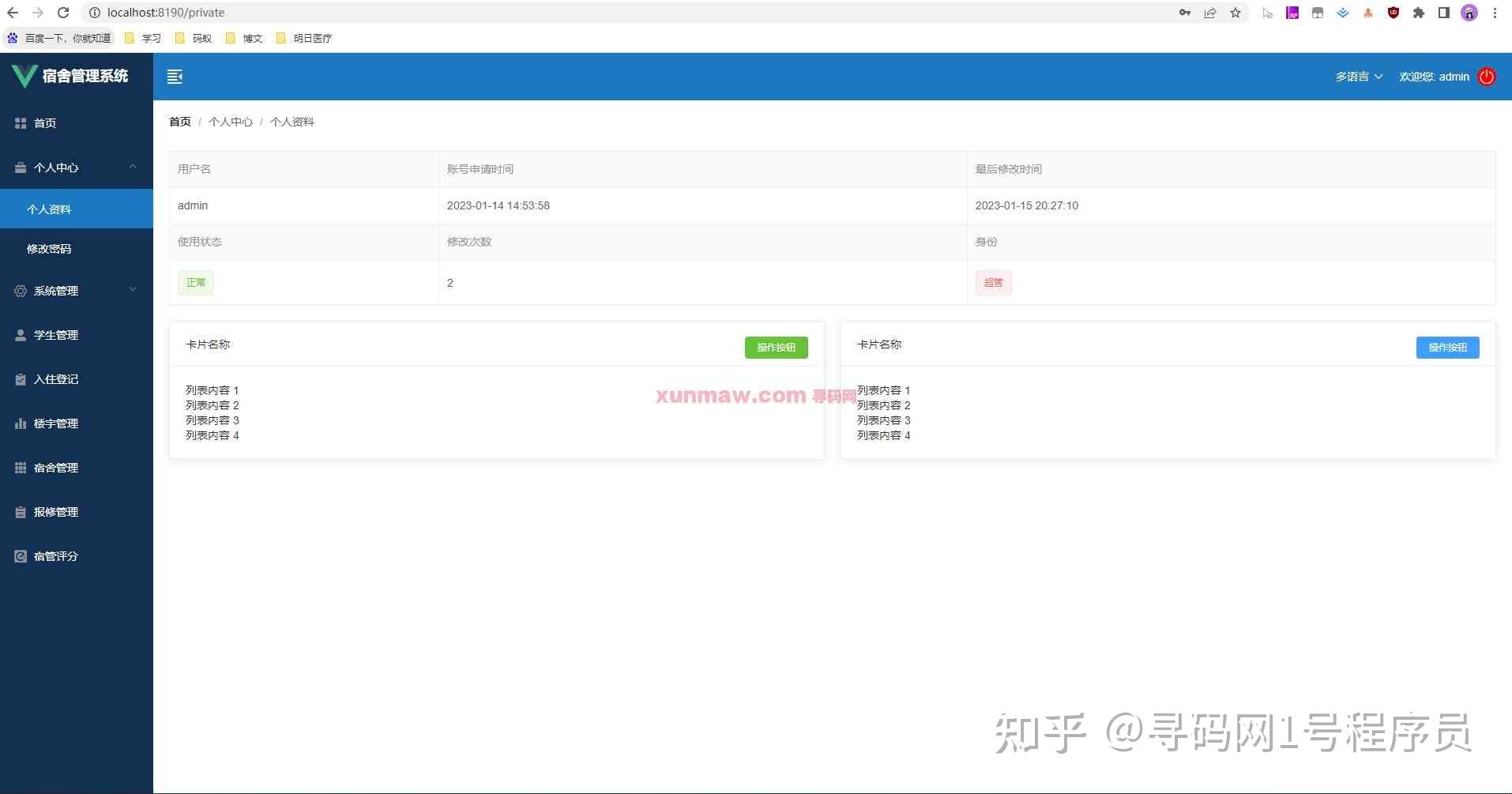Screen dimensions: 1512x794
Task: Click the 报修管理 icon in sidebar
Action: (21, 512)
